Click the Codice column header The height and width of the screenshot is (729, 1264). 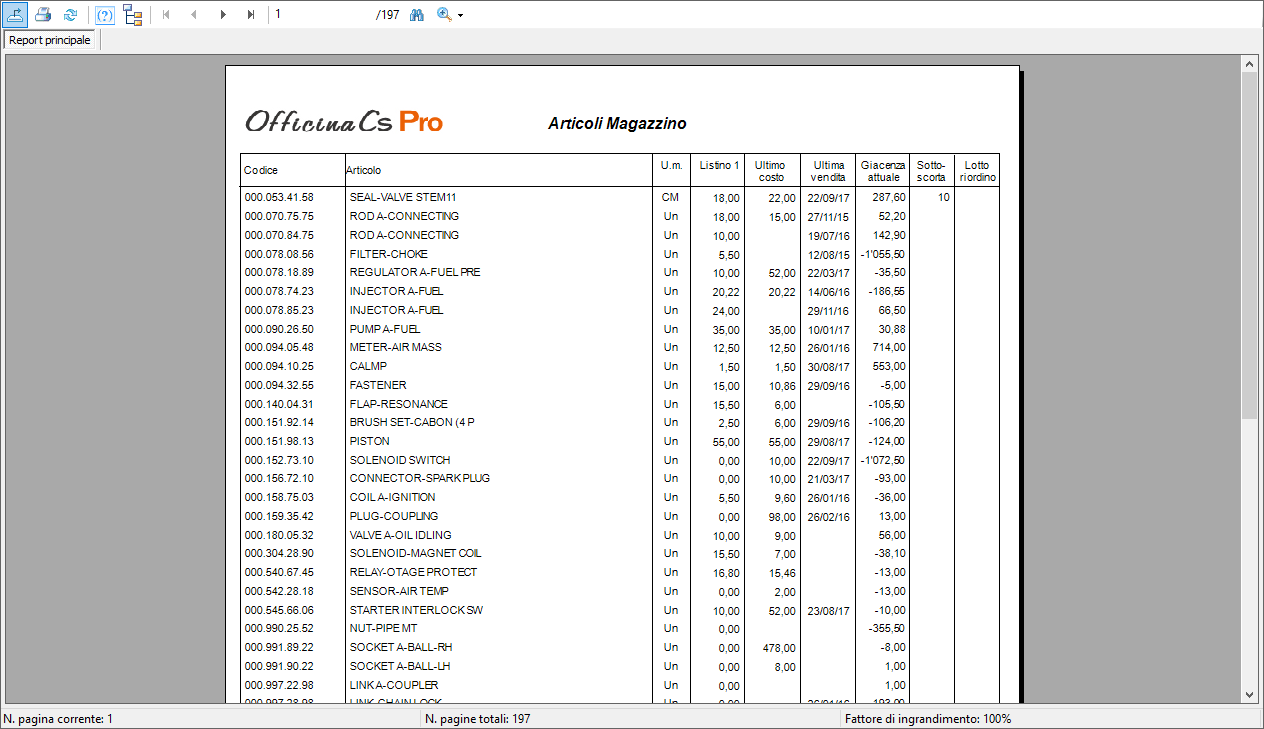[261, 170]
